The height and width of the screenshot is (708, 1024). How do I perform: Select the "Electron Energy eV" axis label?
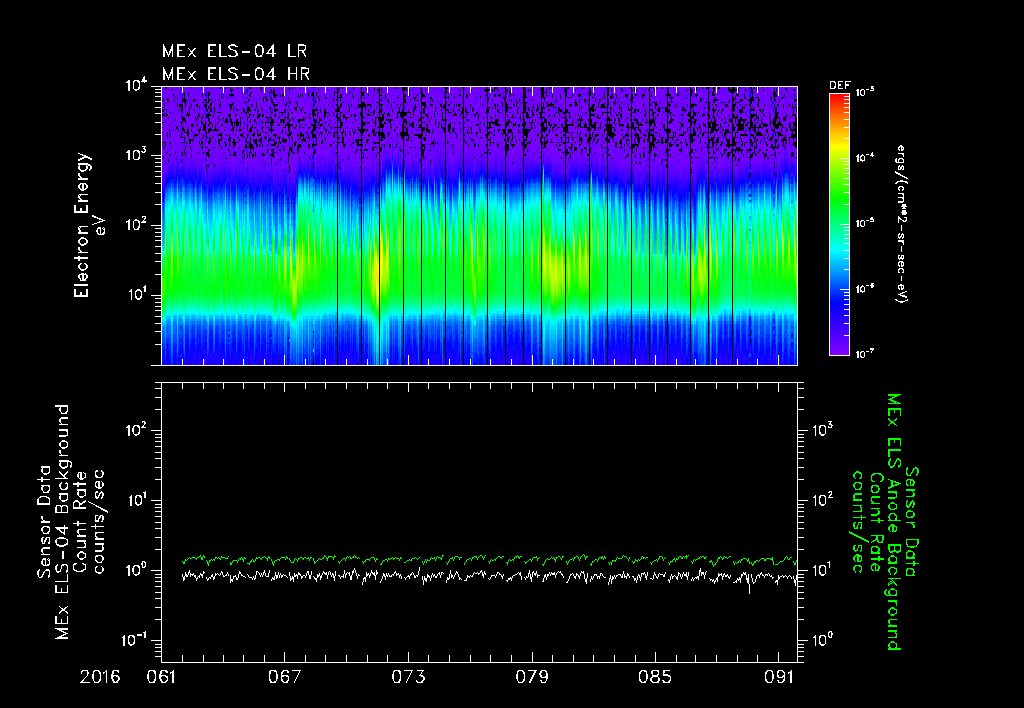88,225
